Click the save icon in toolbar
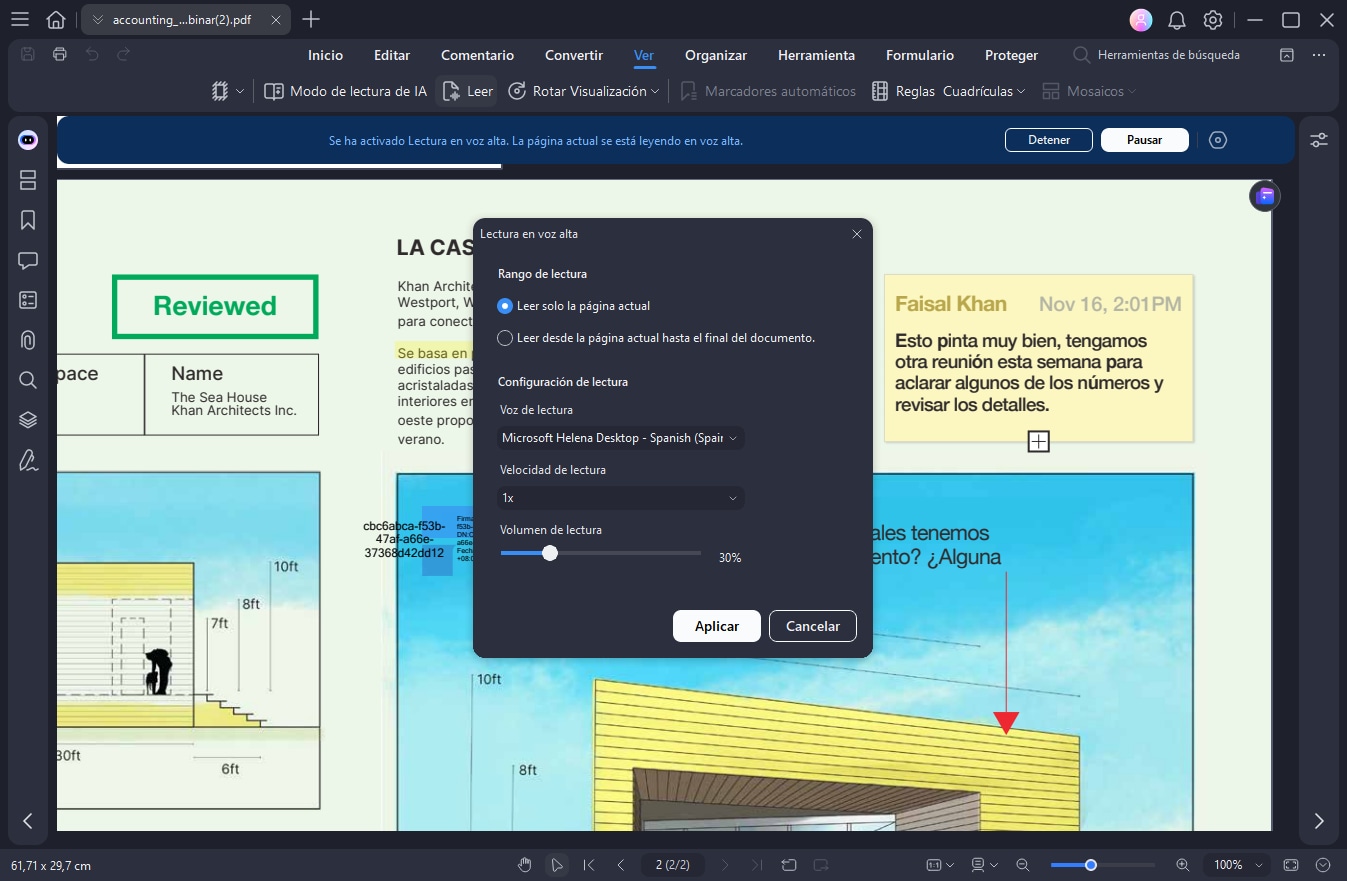The height and width of the screenshot is (881, 1347). [28, 55]
